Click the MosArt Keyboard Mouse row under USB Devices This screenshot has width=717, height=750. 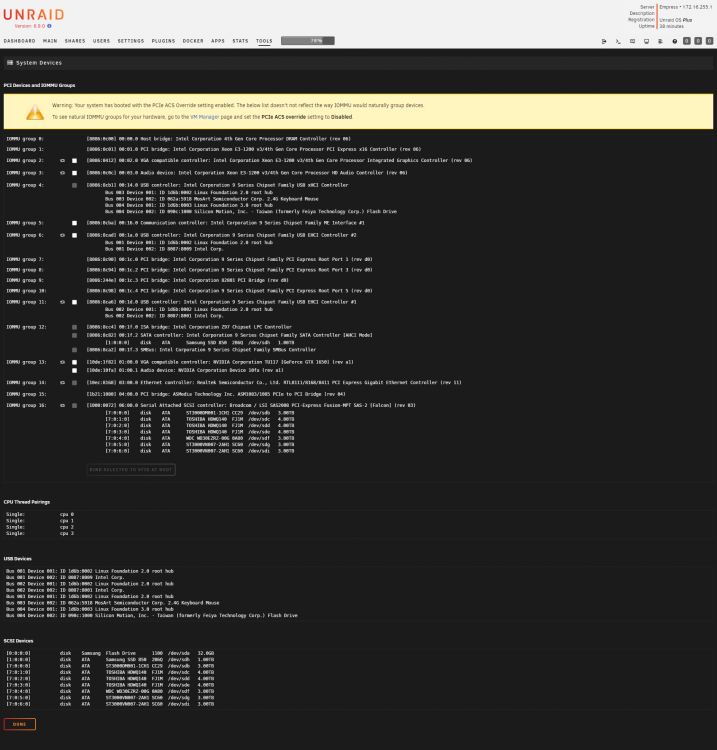pos(113,603)
